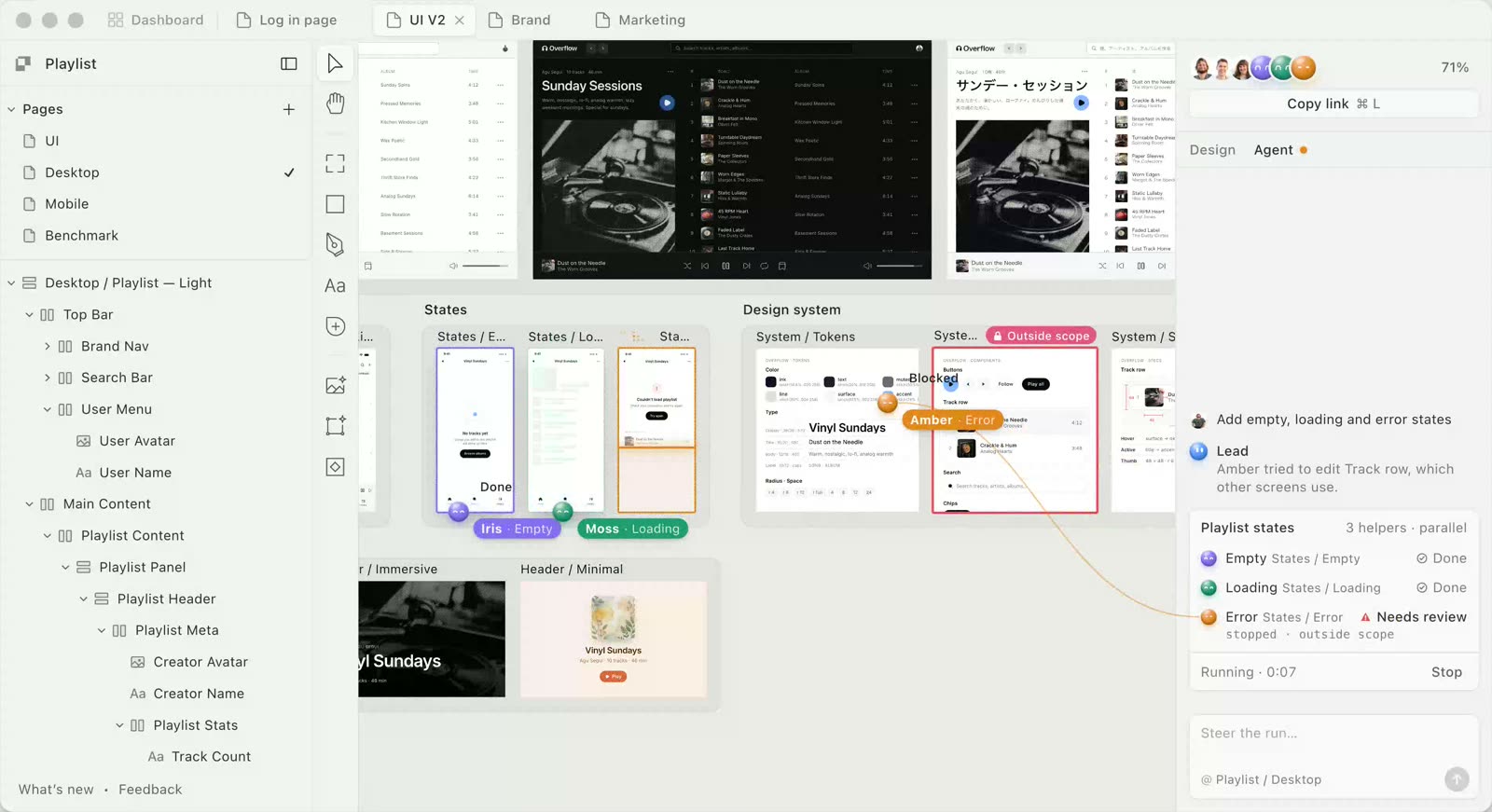This screenshot has height=812, width=1492.
Task: Collapse the Playlist Stats layer
Action: pos(119,725)
